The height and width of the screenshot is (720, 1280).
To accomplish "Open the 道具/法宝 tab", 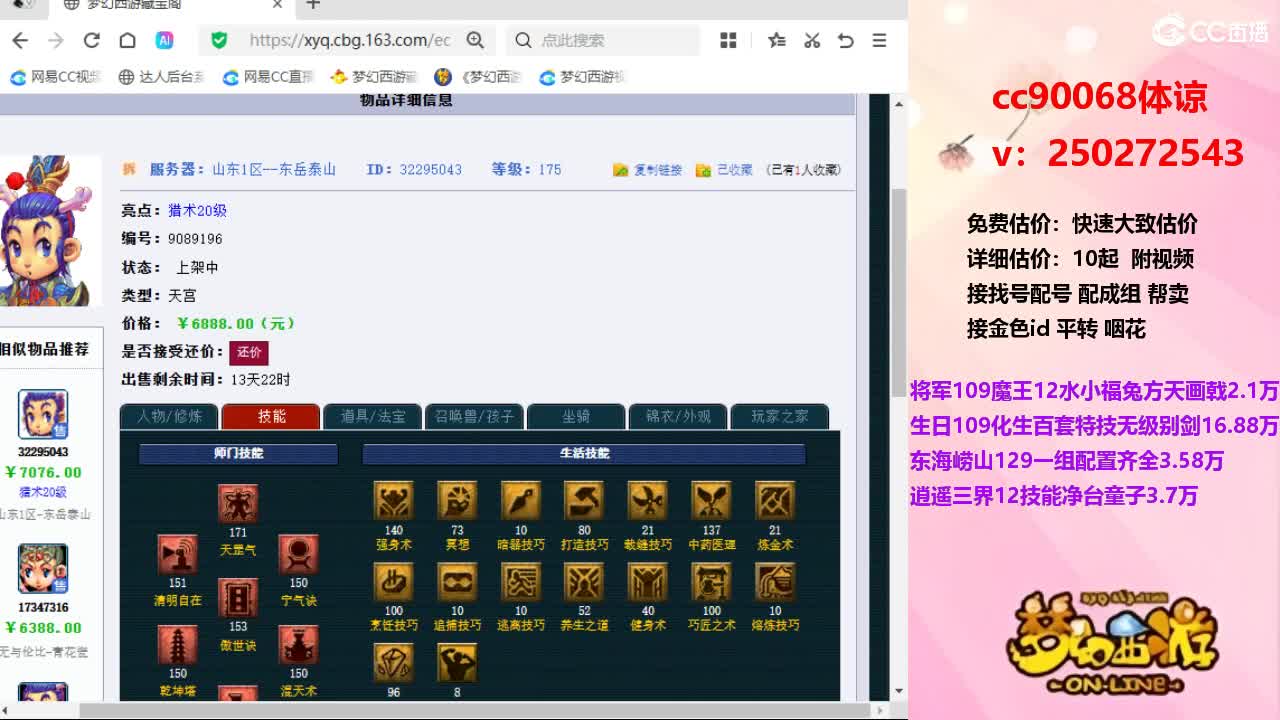I will 373,416.
